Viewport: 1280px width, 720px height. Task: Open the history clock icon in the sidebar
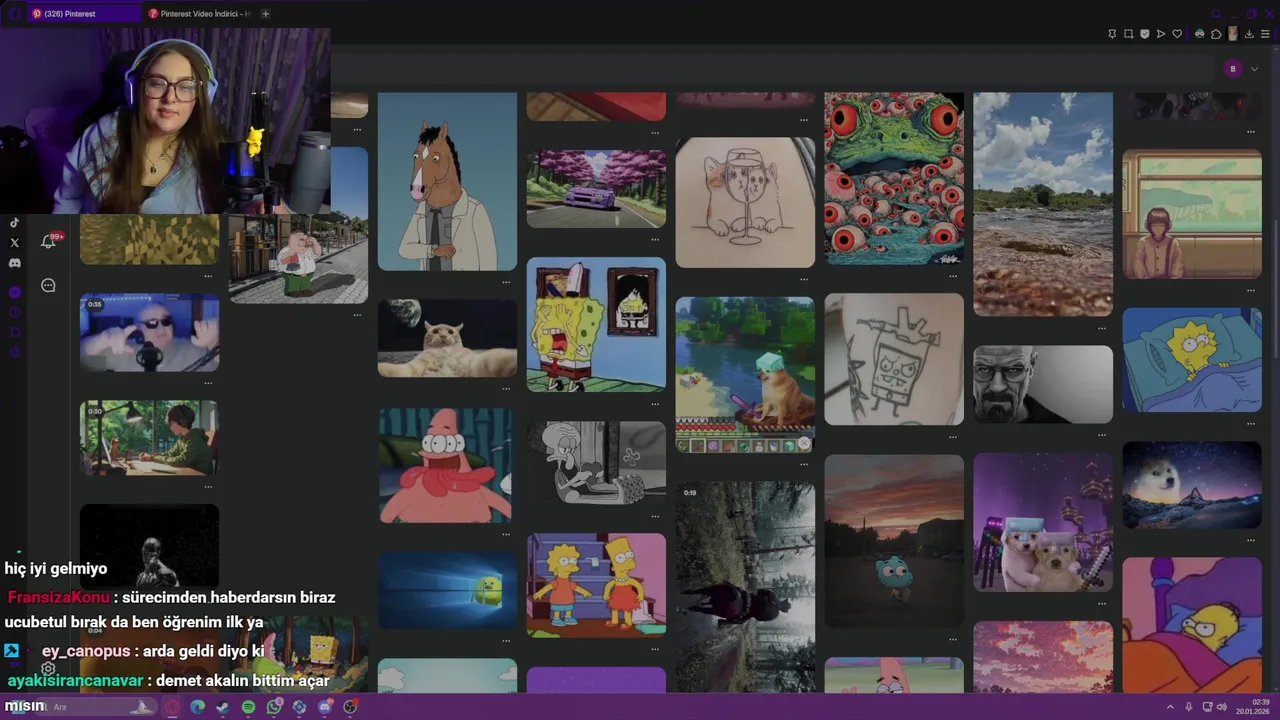tap(14, 312)
